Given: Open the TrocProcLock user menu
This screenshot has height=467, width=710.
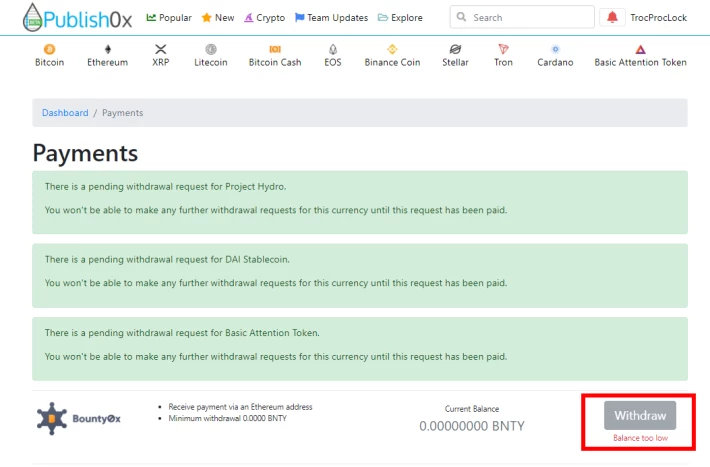Looking at the screenshot, I should tap(658, 18).
